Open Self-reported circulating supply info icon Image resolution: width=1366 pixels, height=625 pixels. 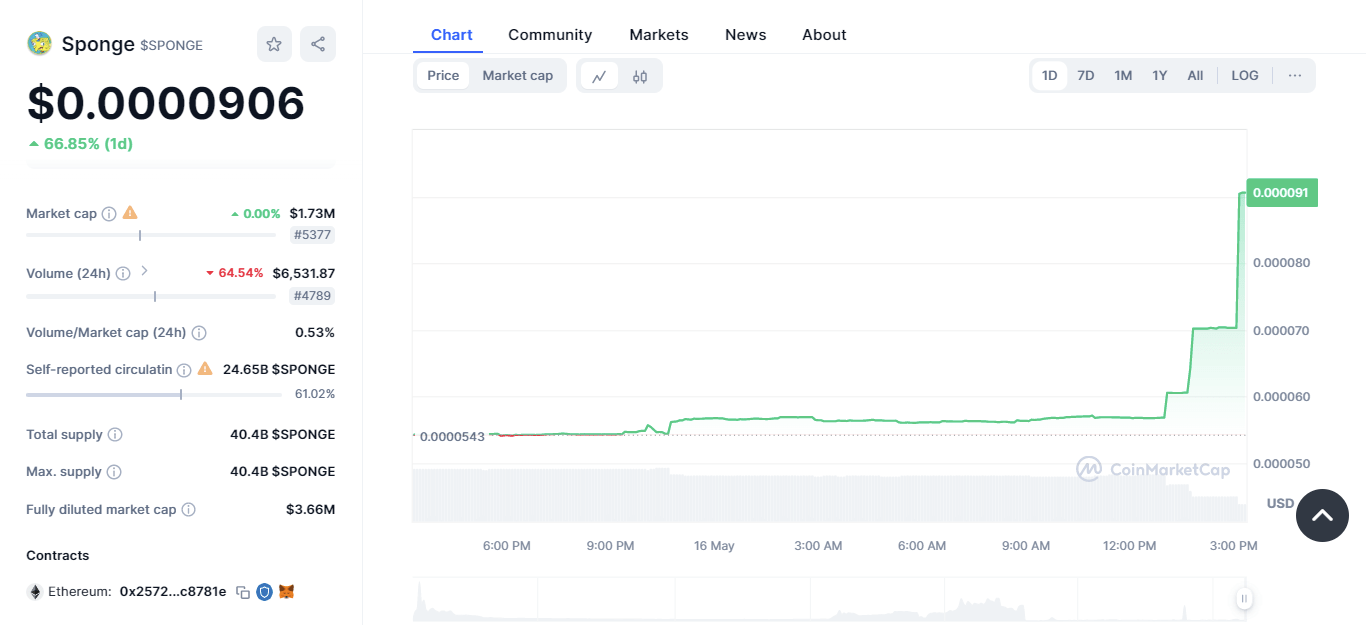pos(184,370)
